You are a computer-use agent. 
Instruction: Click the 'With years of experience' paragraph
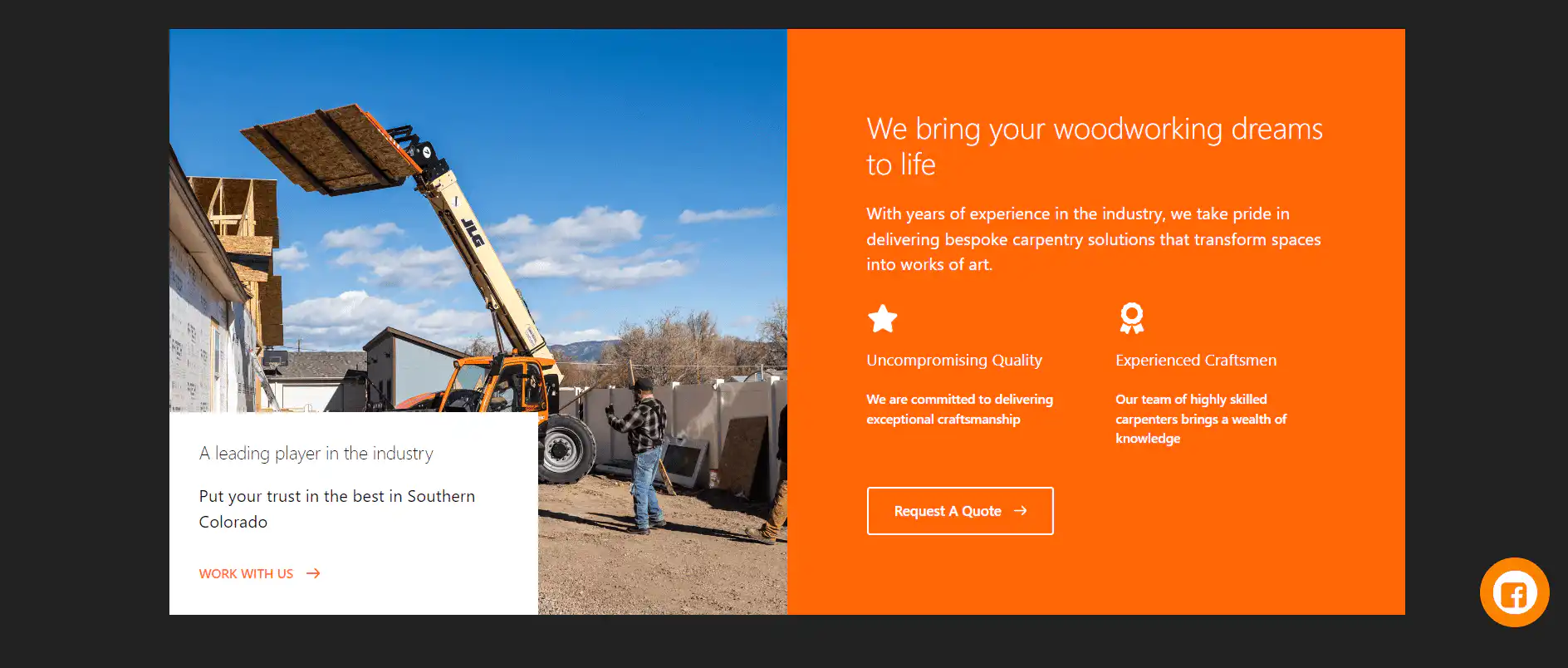point(1093,239)
